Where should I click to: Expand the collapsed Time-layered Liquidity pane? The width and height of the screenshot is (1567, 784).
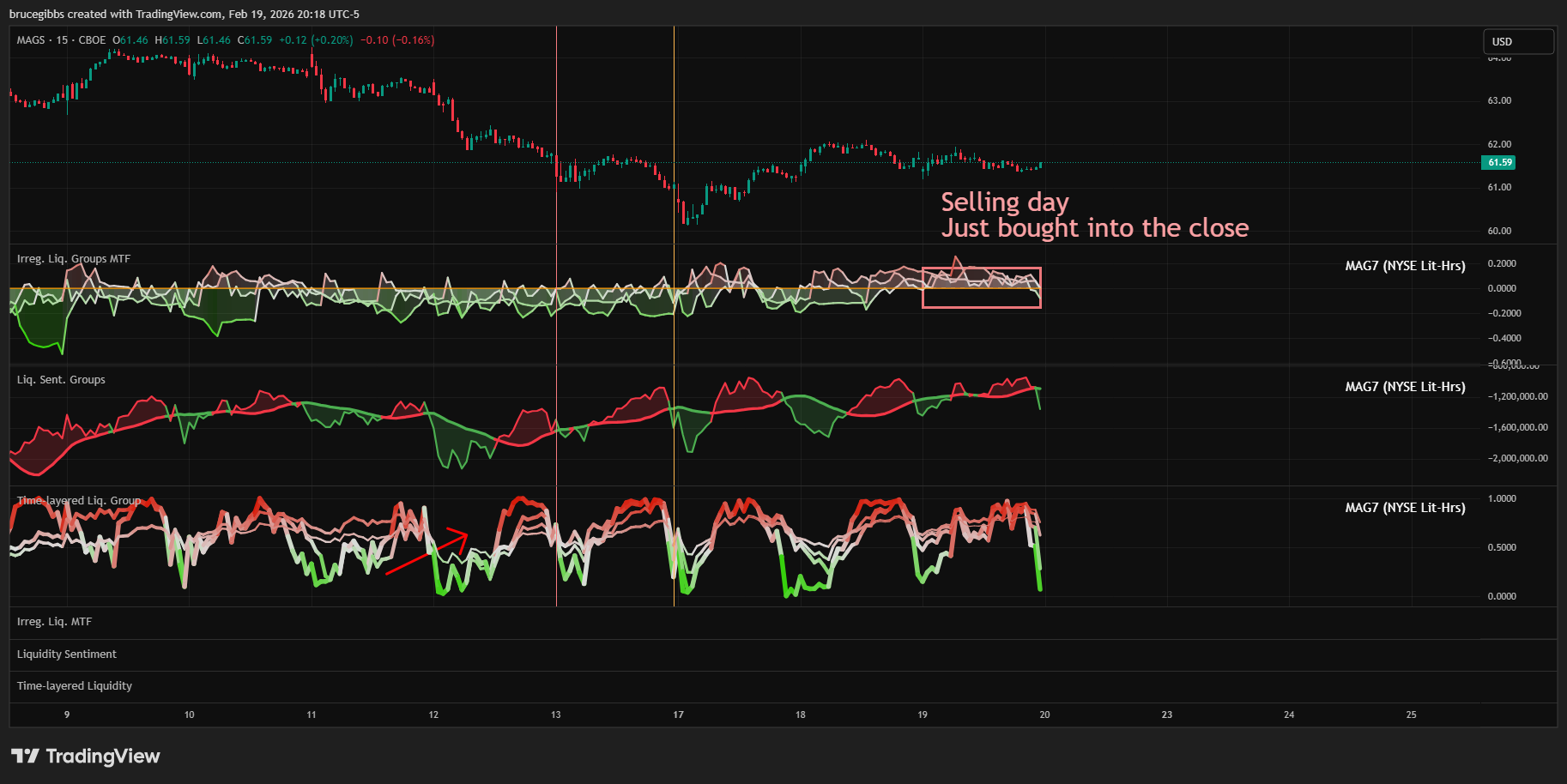point(74,686)
